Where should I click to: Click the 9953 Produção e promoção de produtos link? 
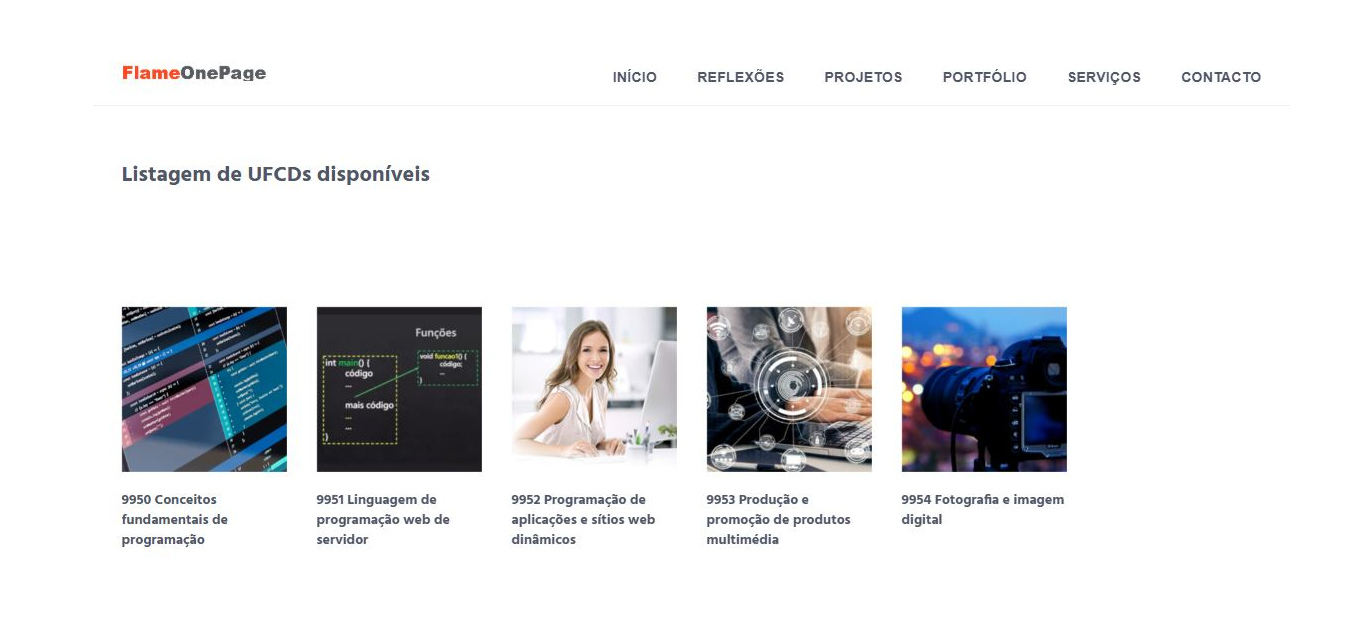click(779, 520)
